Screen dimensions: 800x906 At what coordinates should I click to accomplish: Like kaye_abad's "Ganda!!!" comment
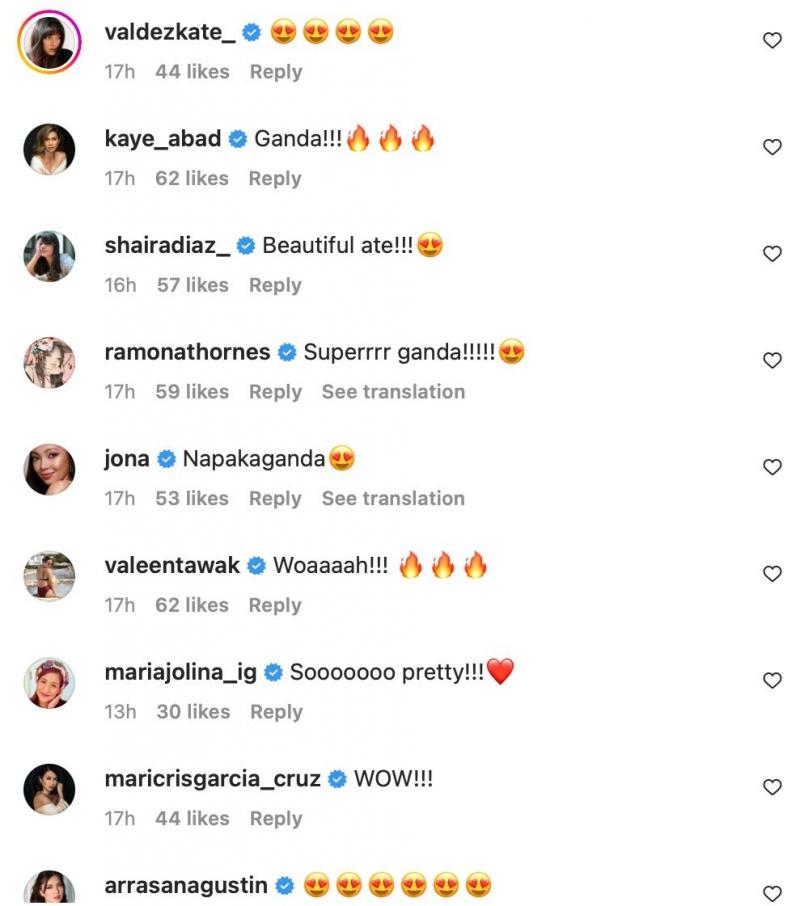coord(771,147)
